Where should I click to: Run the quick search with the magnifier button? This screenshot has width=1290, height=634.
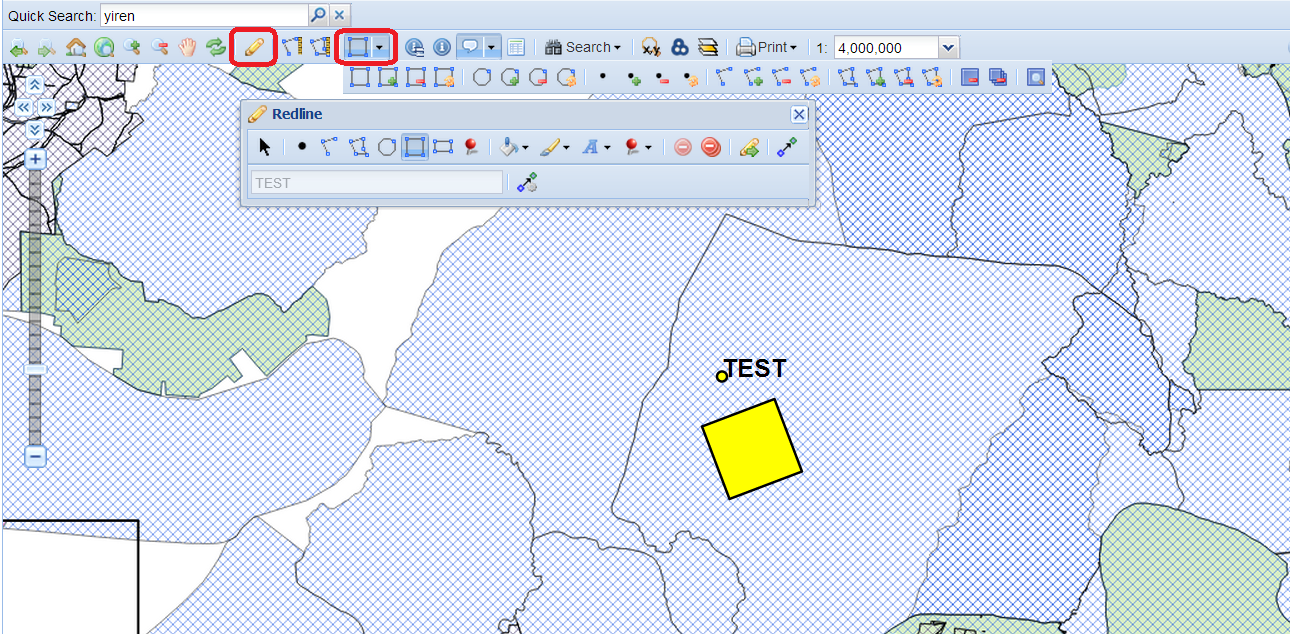(318, 15)
